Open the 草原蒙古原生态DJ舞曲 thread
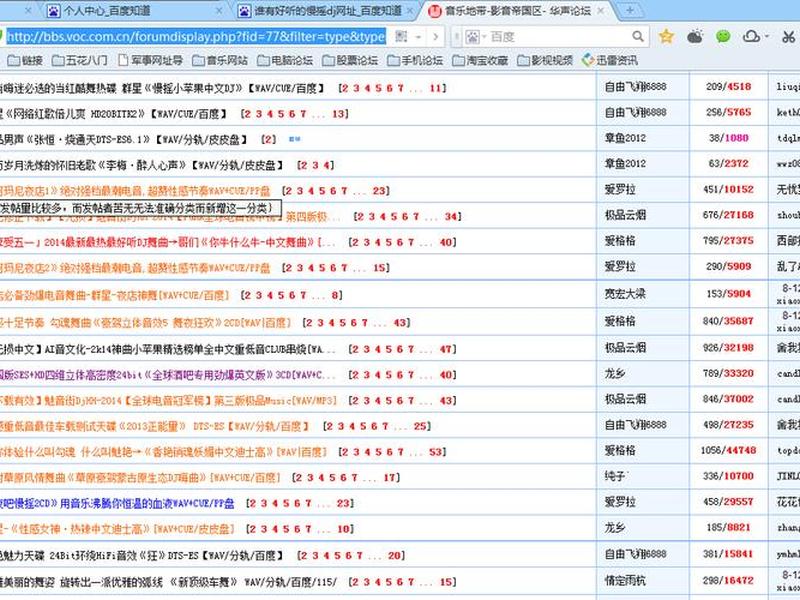800x600 pixels. [140, 478]
